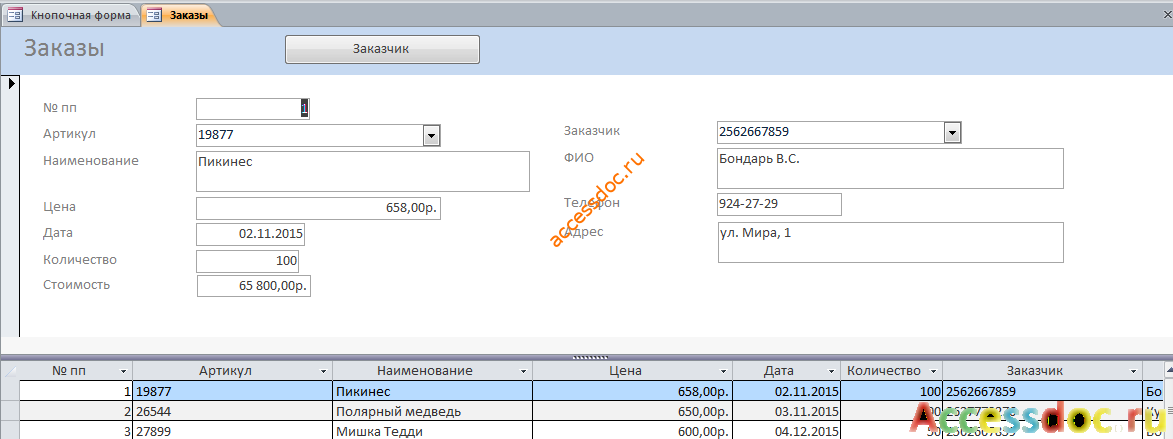Select the Заказы tab
1173x439 pixels.
coord(182,15)
